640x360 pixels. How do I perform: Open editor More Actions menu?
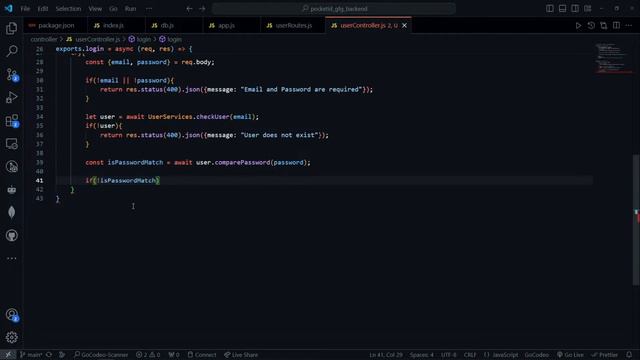click(x=629, y=25)
